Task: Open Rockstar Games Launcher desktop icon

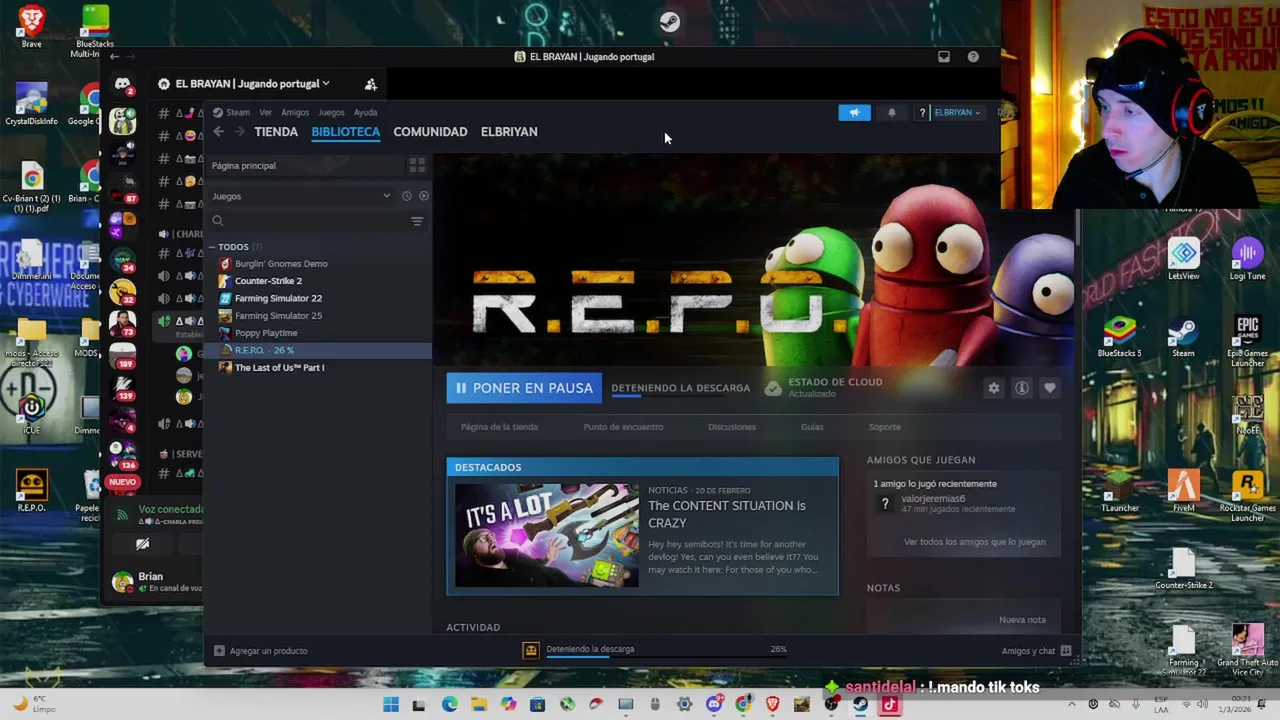Action: [x=1247, y=494]
